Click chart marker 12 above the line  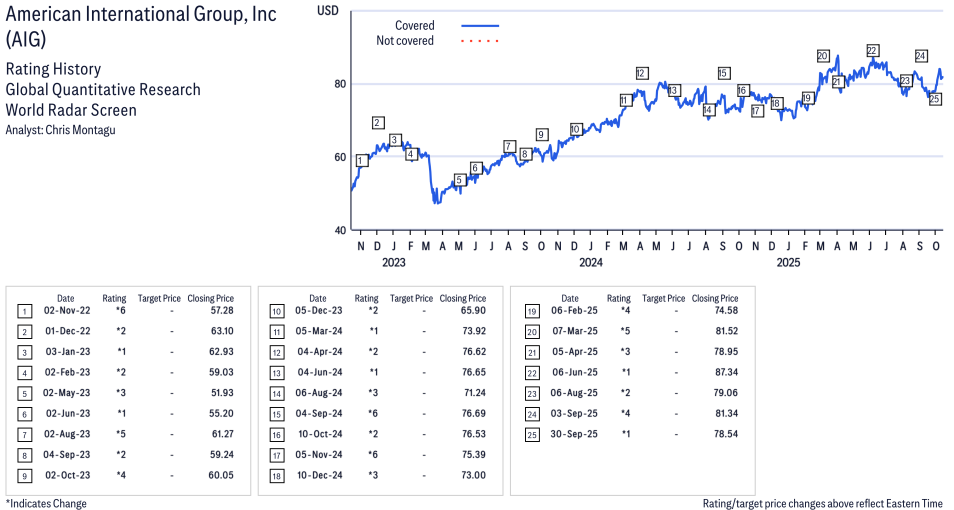(x=641, y=73)
